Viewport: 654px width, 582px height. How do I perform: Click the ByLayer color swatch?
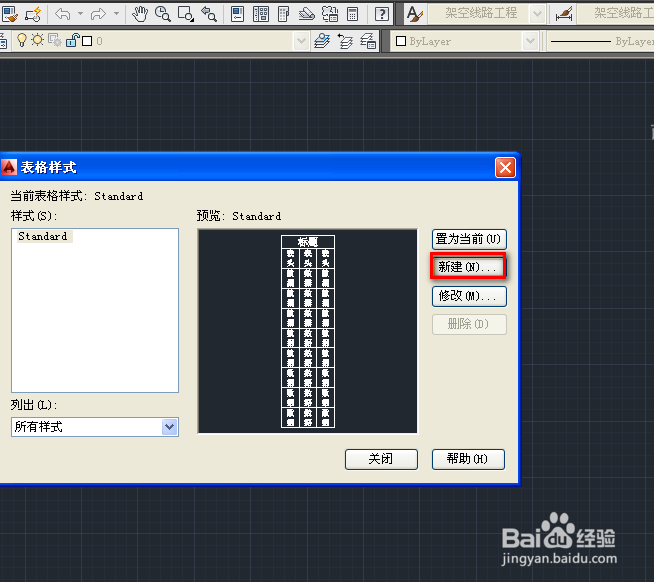click(401, 41)
